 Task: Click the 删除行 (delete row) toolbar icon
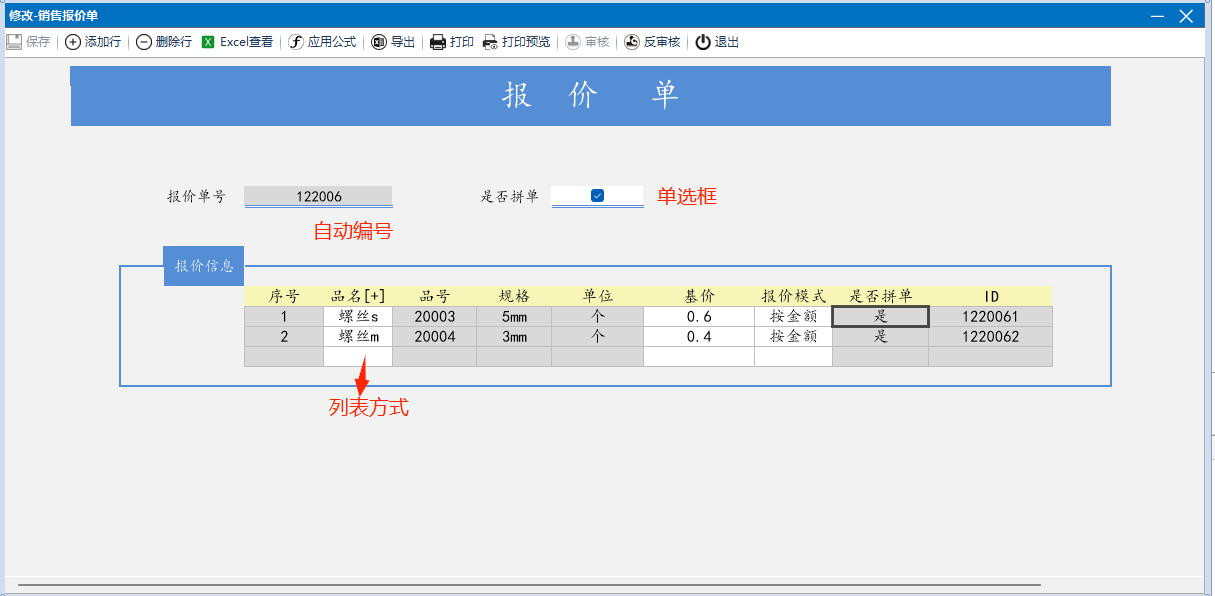[x=144, y=42]
